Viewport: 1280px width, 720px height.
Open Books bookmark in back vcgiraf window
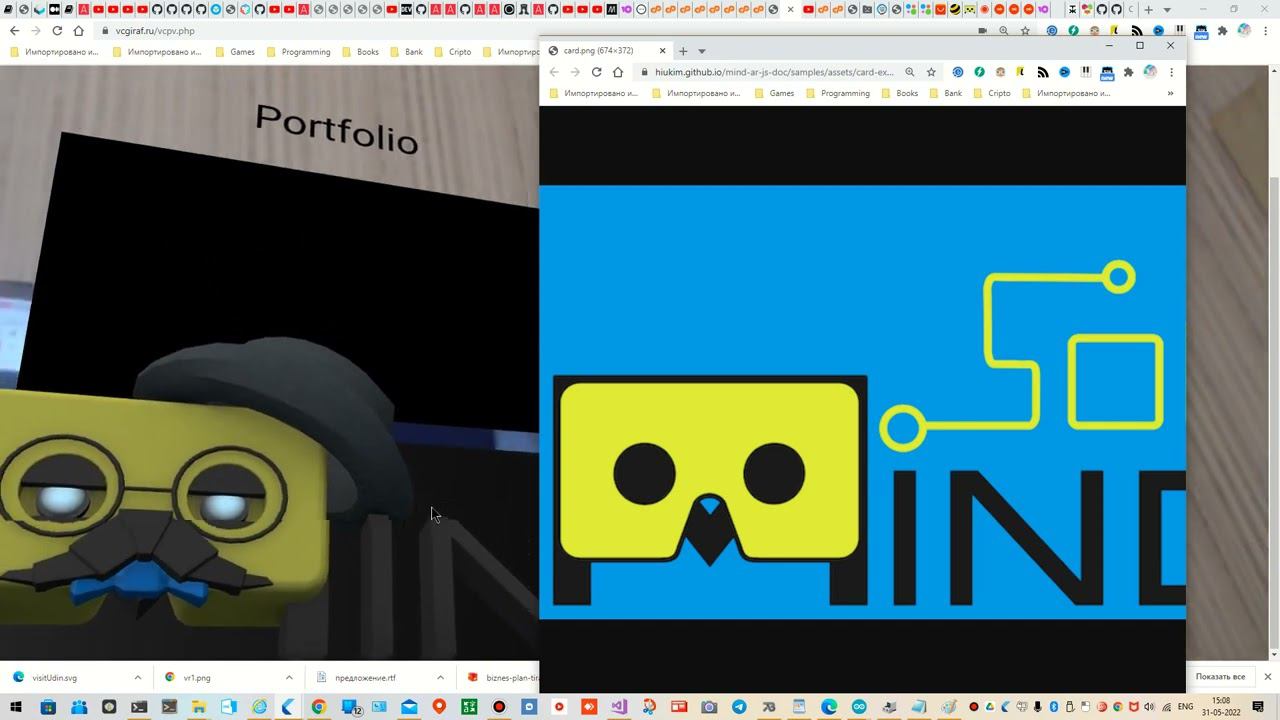click(x=359, y=52)
